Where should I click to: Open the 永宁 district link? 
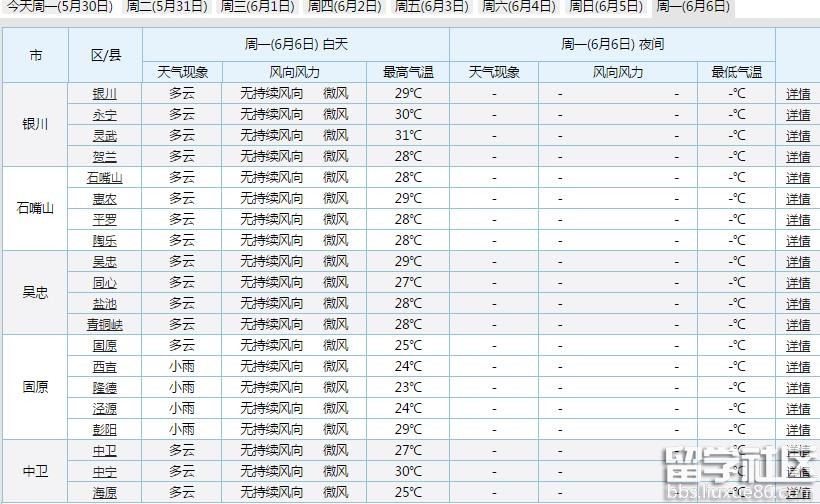105,115
